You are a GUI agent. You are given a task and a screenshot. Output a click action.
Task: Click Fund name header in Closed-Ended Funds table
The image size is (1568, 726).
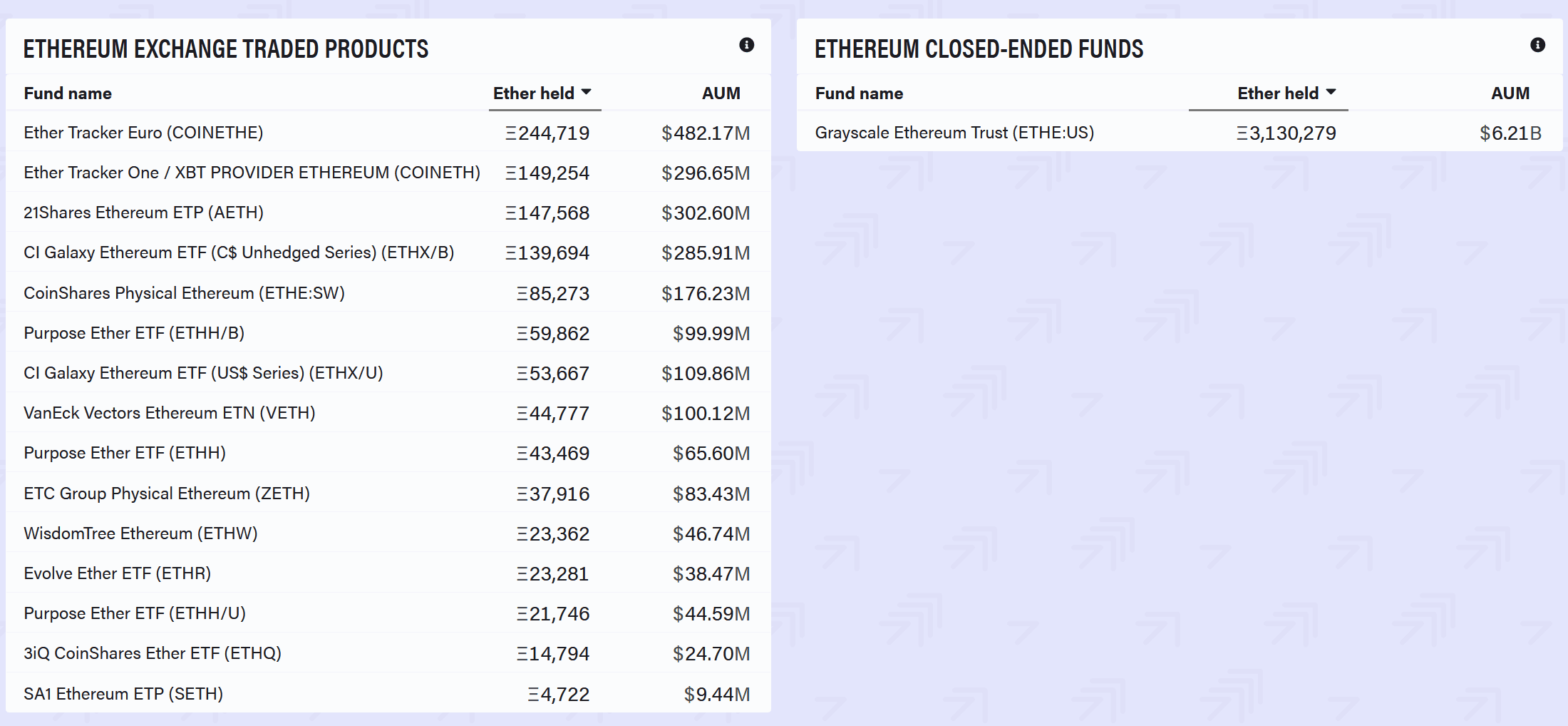[x=859, y=93]
